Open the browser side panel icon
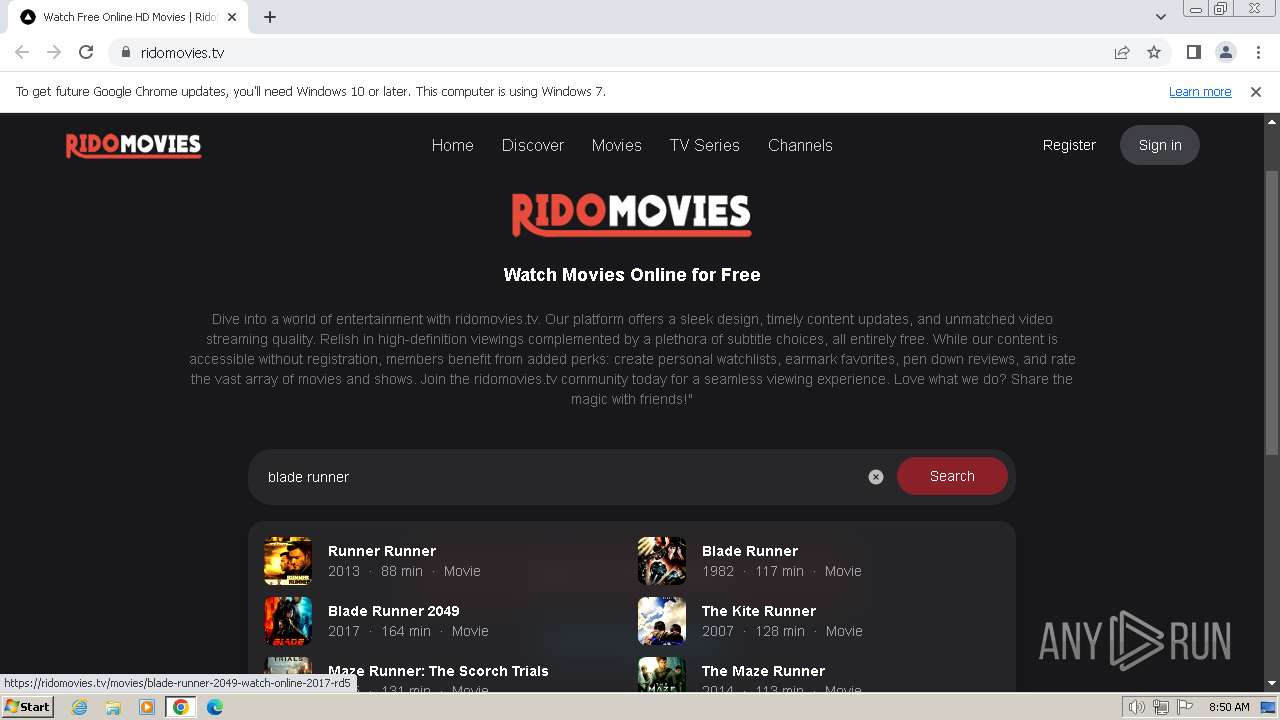Screen dimensions: 1280x720 (x=1194, y=52)
